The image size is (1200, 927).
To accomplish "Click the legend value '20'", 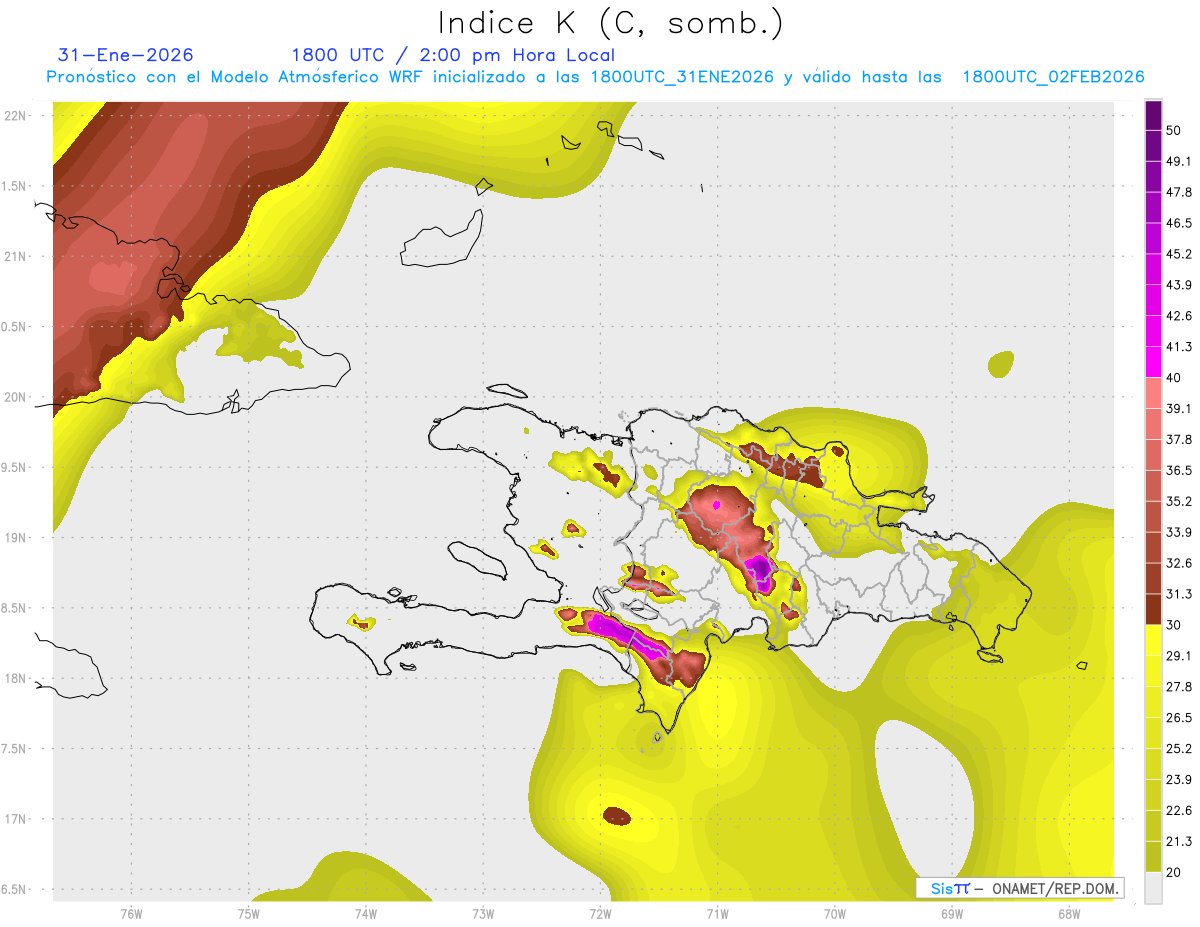I will 1174,872.
